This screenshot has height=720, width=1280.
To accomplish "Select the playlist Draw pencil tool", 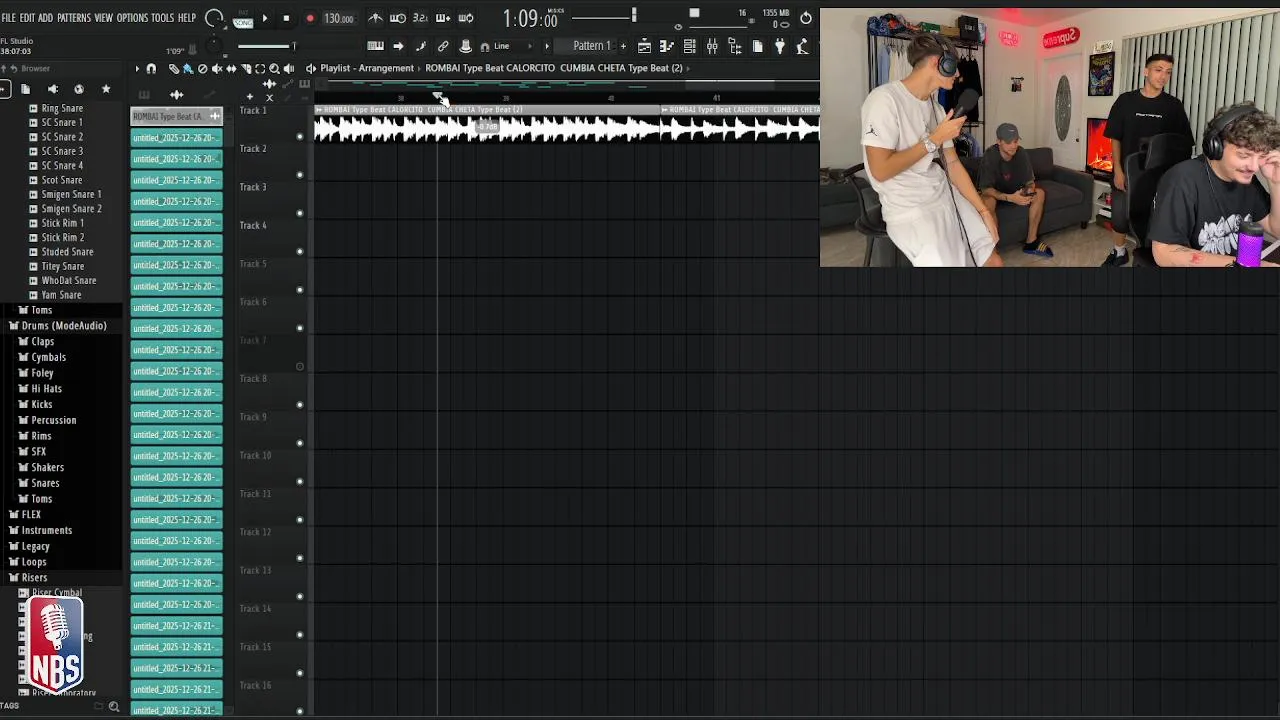I will (174, 68).
